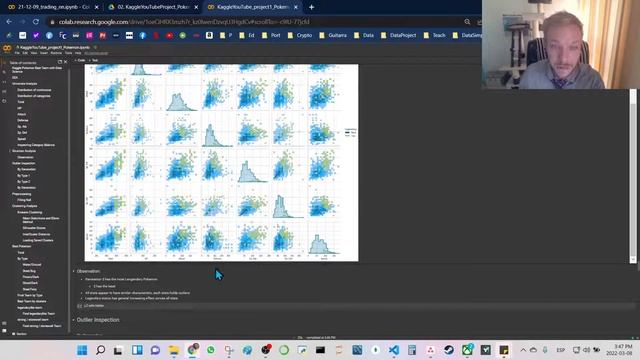640x360 pixels.
Task: Open the Files sidebar icon
Action: (x=4, y=100)
